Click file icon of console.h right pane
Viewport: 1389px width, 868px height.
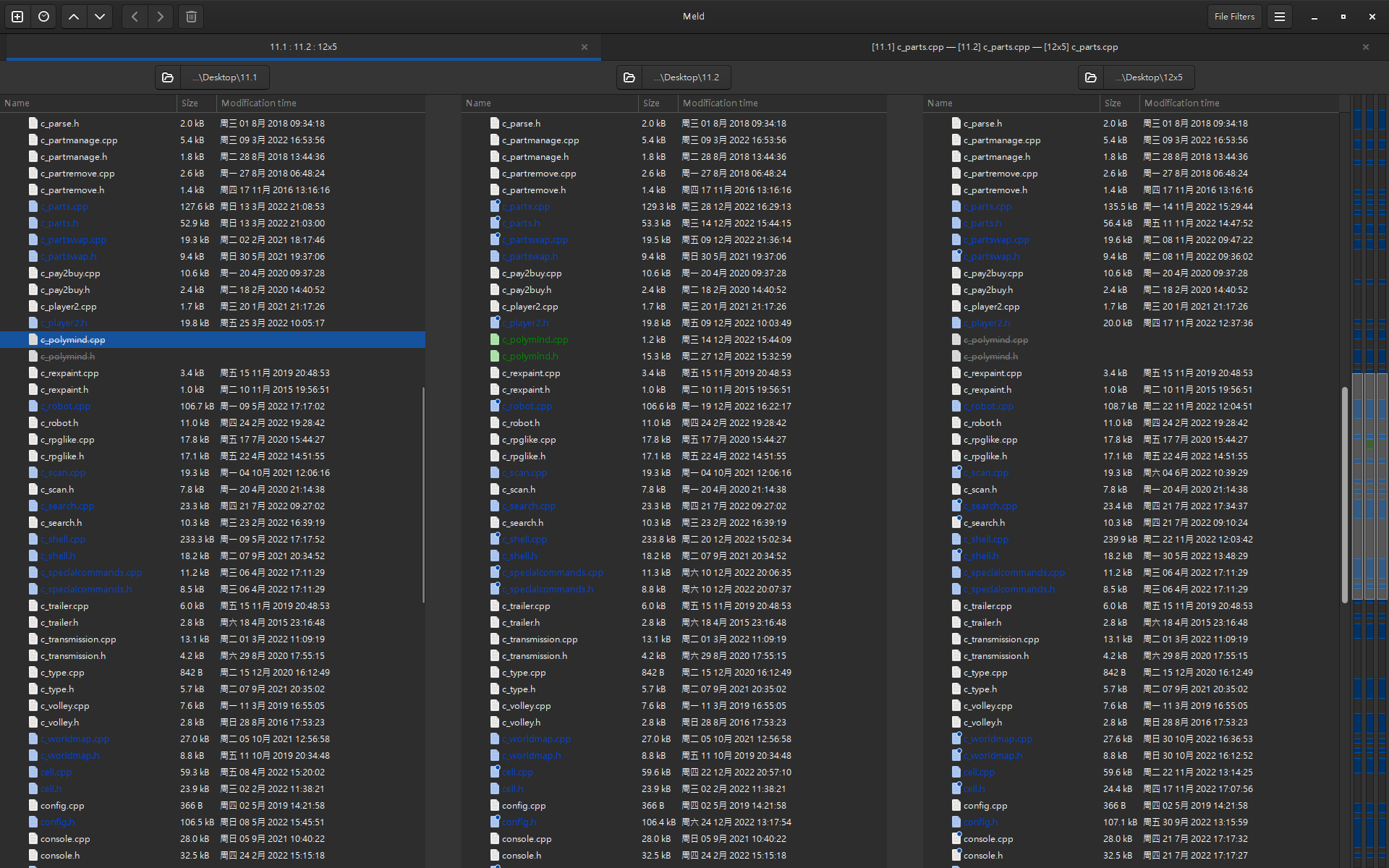[956, 856]
